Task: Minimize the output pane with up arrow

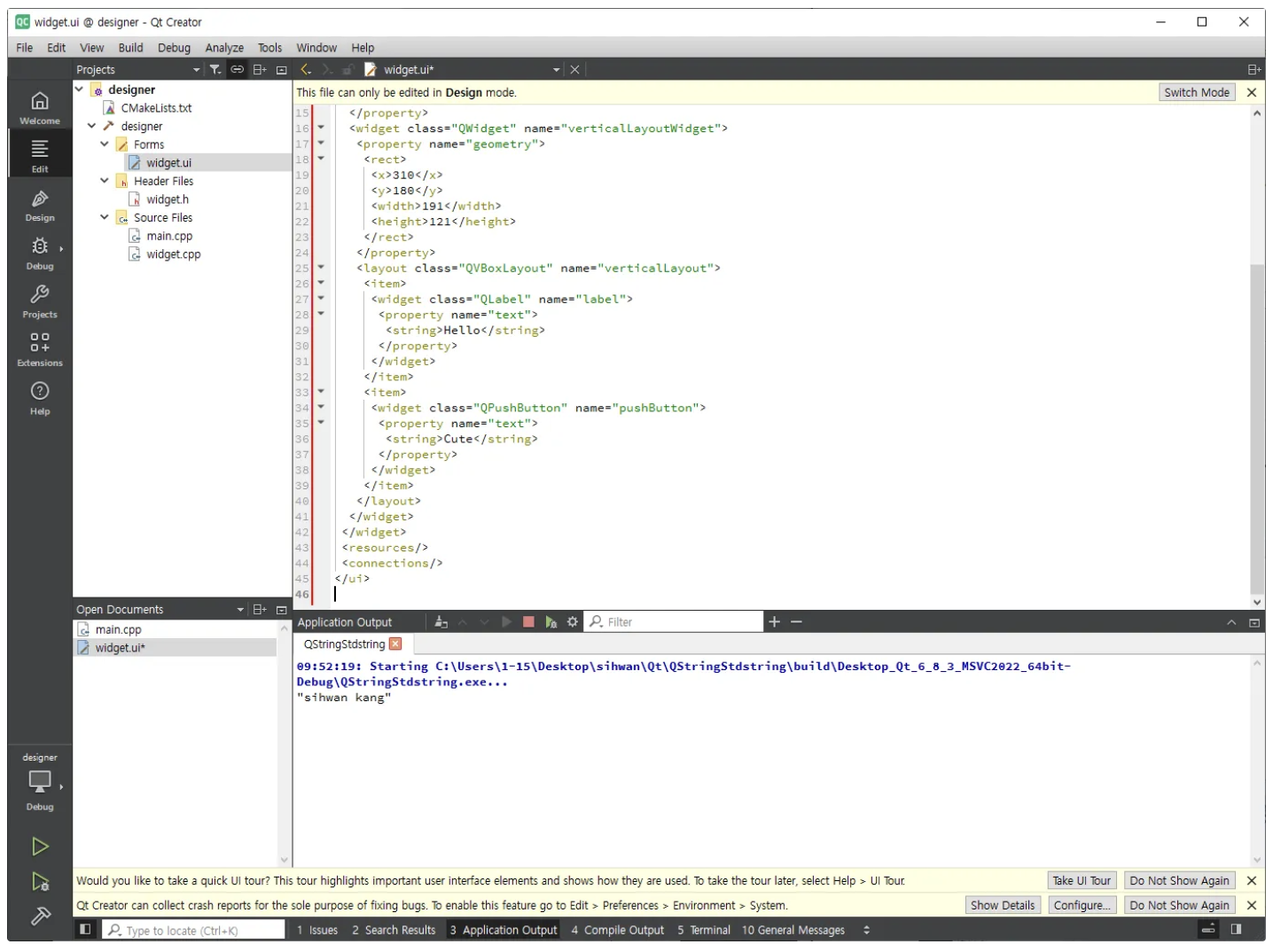Action: pos(1231,622)
